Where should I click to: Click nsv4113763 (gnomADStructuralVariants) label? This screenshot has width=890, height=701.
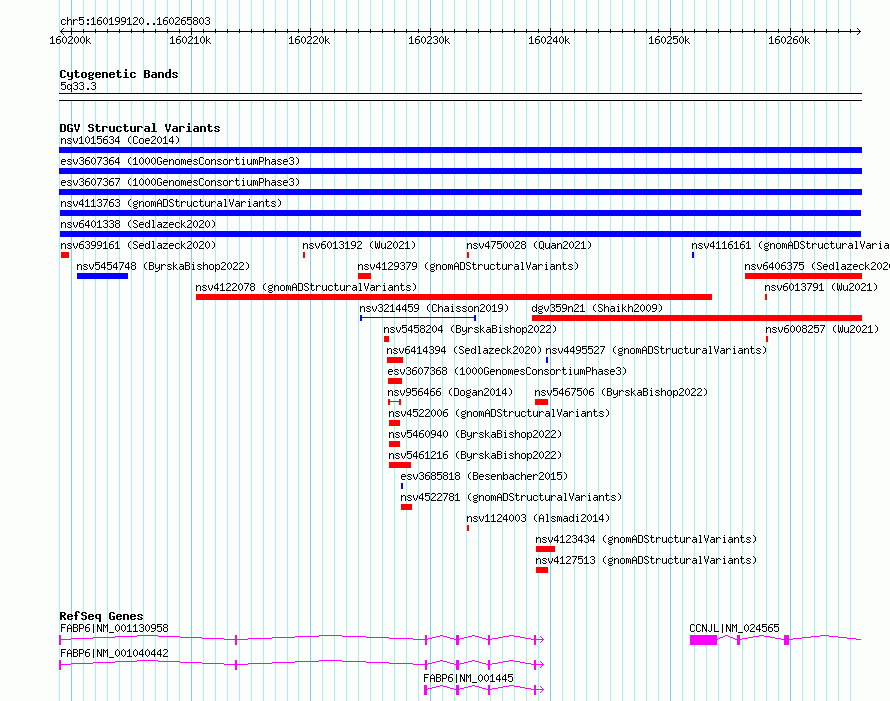(x=171, y=203)
